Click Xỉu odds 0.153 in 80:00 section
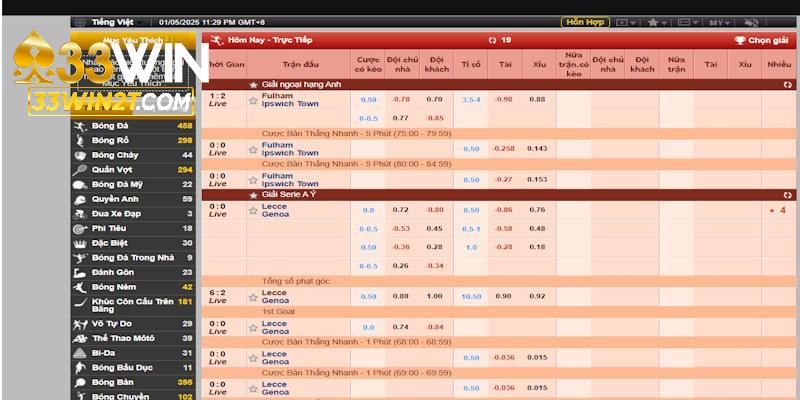 coord(537,180)
